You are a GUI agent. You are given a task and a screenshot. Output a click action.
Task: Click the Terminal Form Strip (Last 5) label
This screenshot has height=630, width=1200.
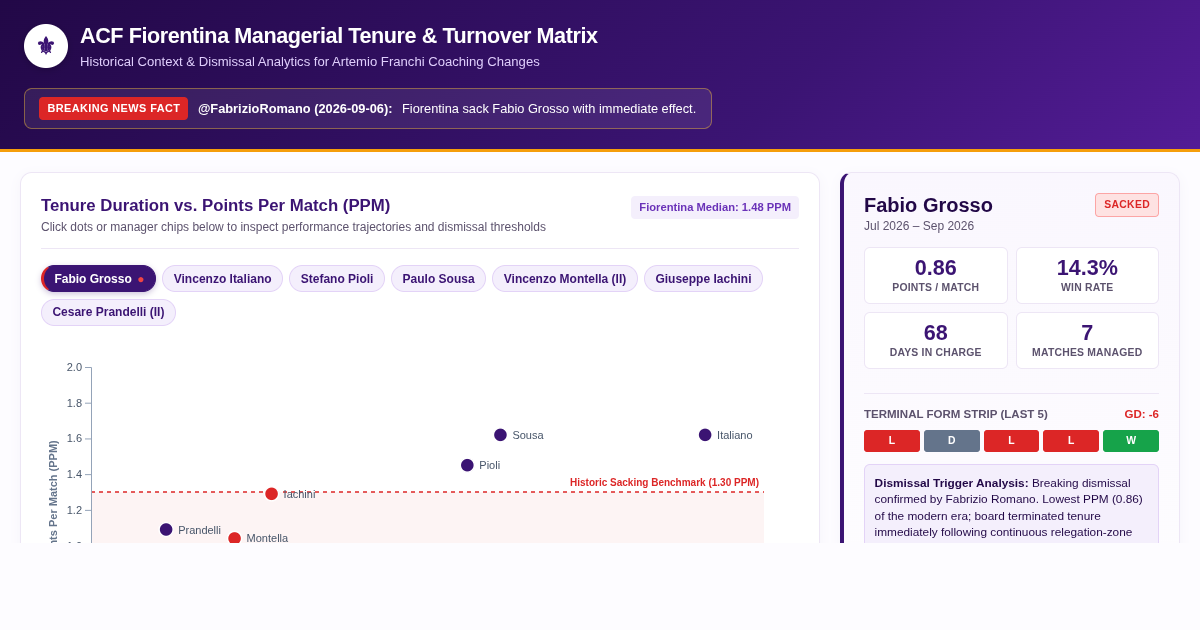pos(956,414)
